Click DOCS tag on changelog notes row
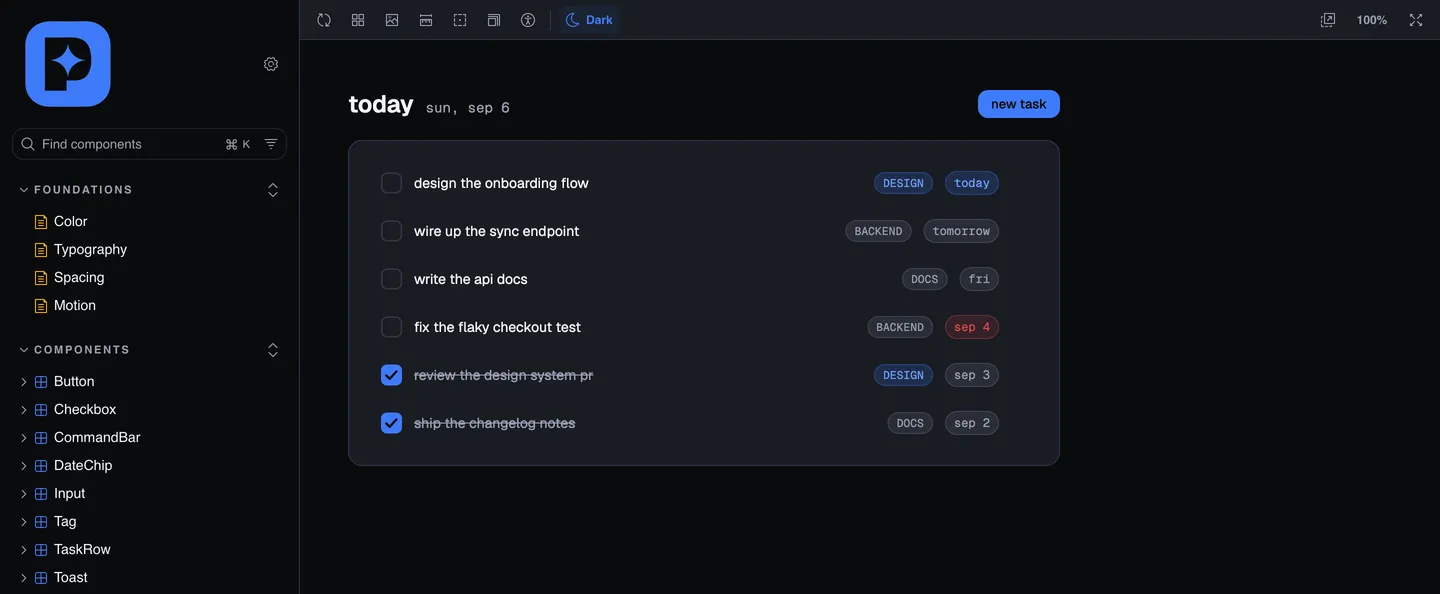This screenshot has width=1440, height=594. [910, 423]
